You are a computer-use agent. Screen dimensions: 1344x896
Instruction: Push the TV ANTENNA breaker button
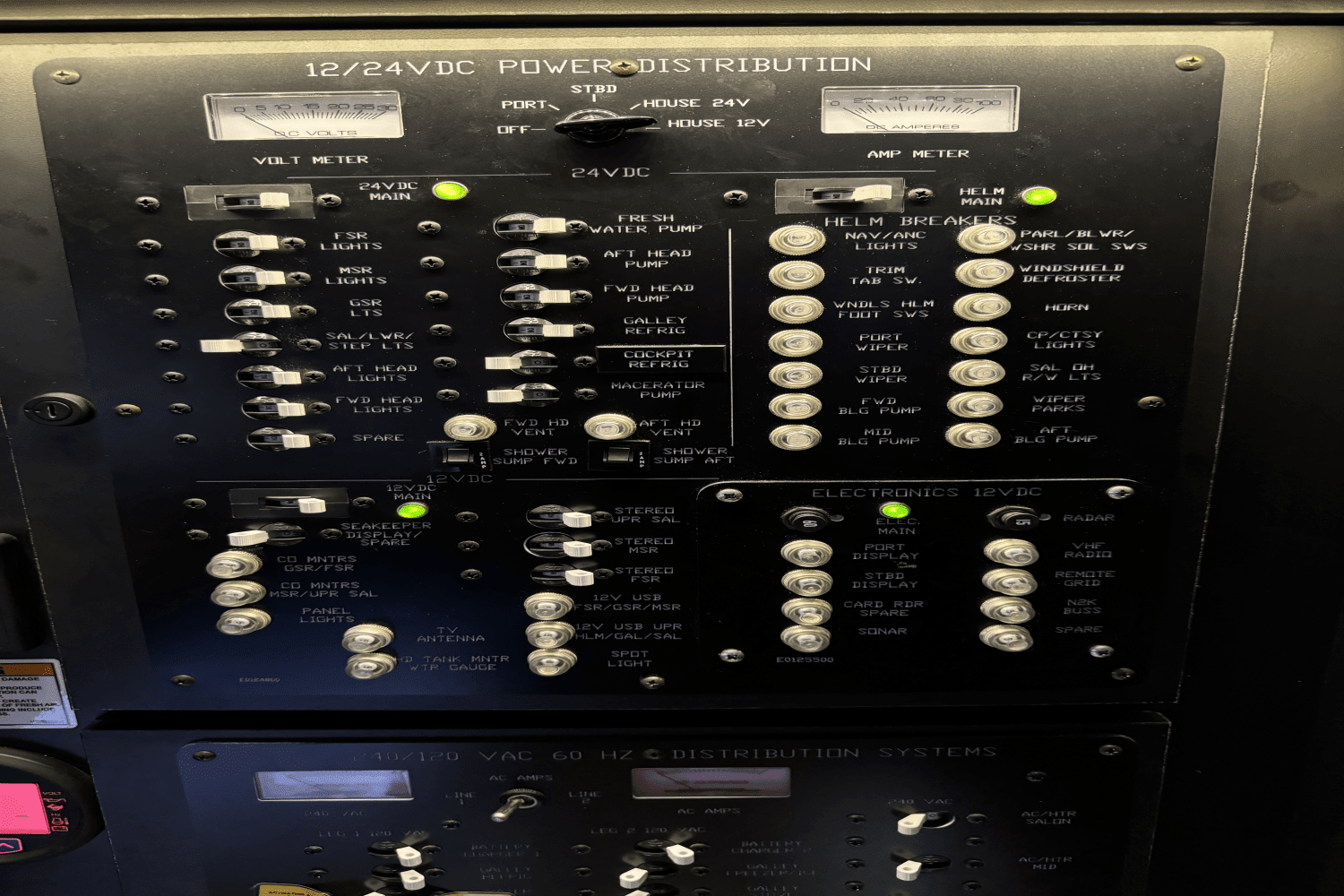tap(367, 638)
